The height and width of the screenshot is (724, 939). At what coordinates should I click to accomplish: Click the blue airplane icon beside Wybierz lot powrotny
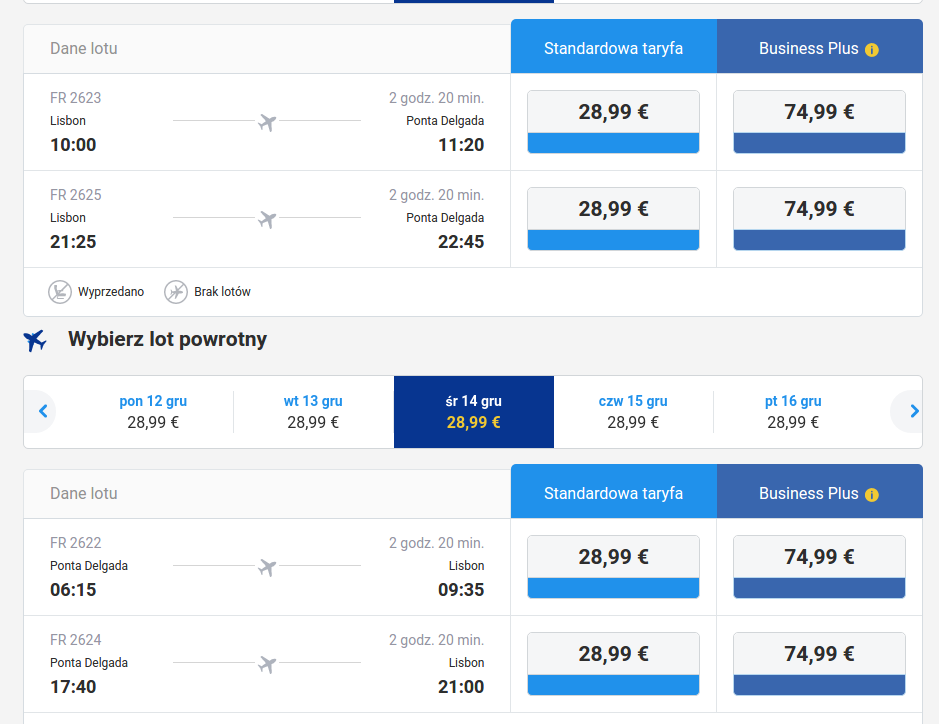point(35,340)
